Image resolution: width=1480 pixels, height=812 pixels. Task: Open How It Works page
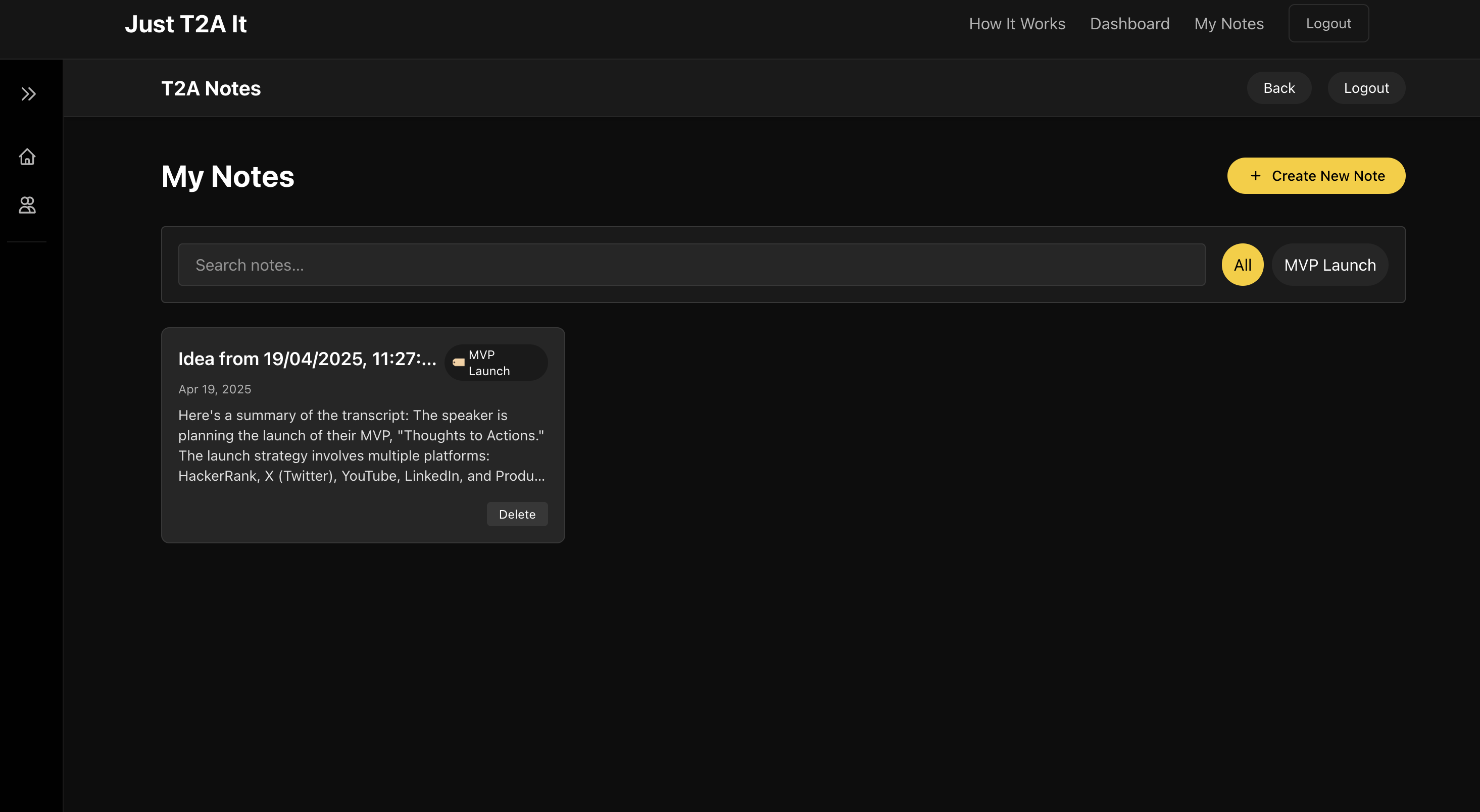[x=1017, y=24]
